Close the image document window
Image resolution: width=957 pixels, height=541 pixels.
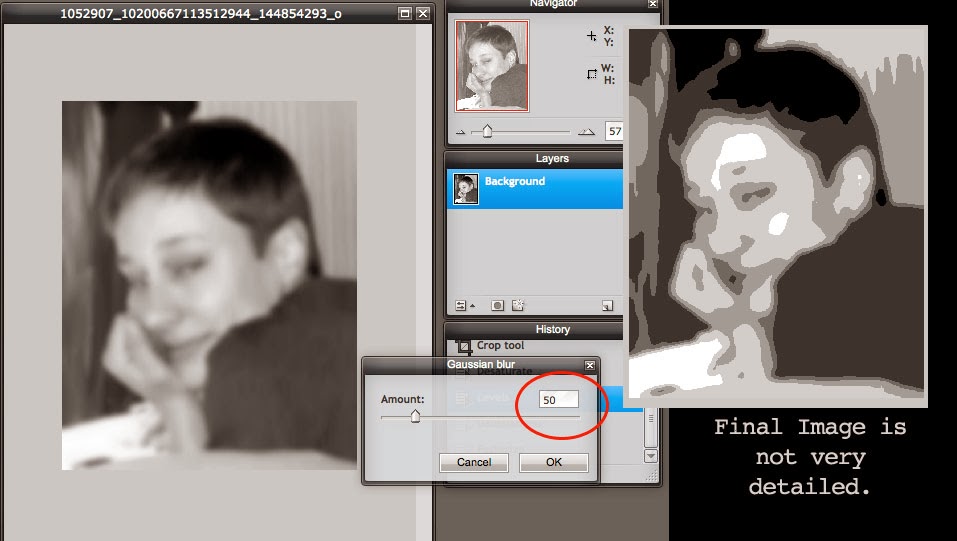[x=423, y=13]
